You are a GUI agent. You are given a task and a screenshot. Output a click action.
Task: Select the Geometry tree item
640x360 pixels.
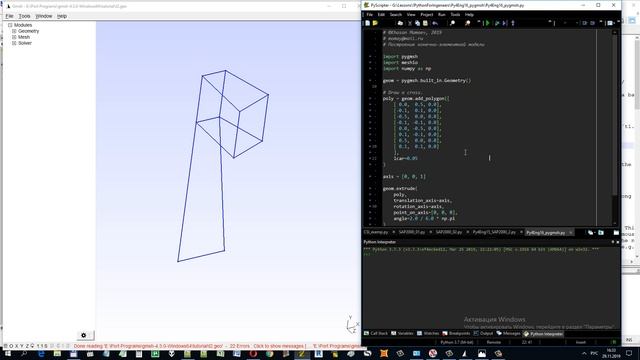[29, 31]
